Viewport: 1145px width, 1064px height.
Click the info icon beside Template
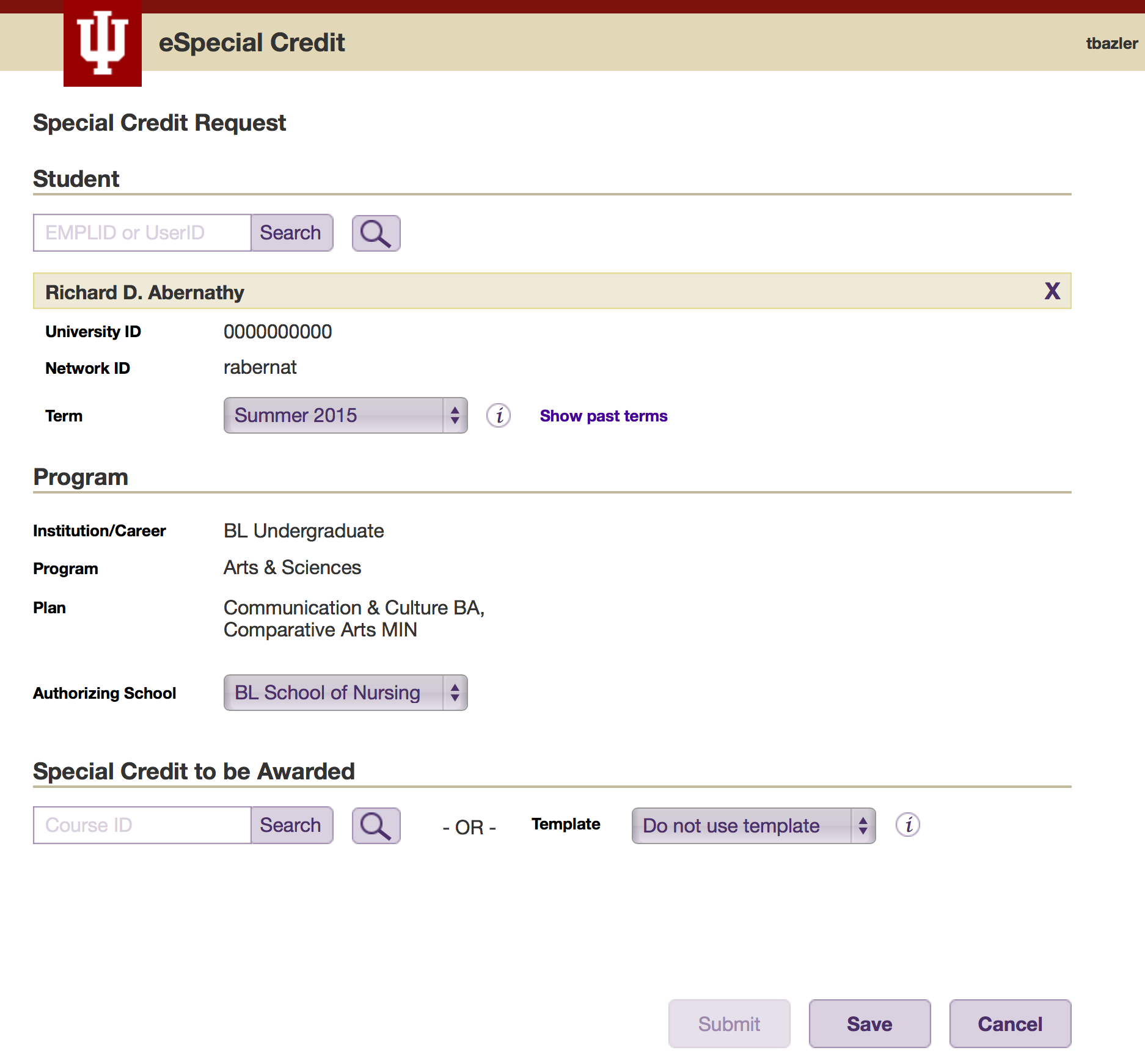(908, 825)
